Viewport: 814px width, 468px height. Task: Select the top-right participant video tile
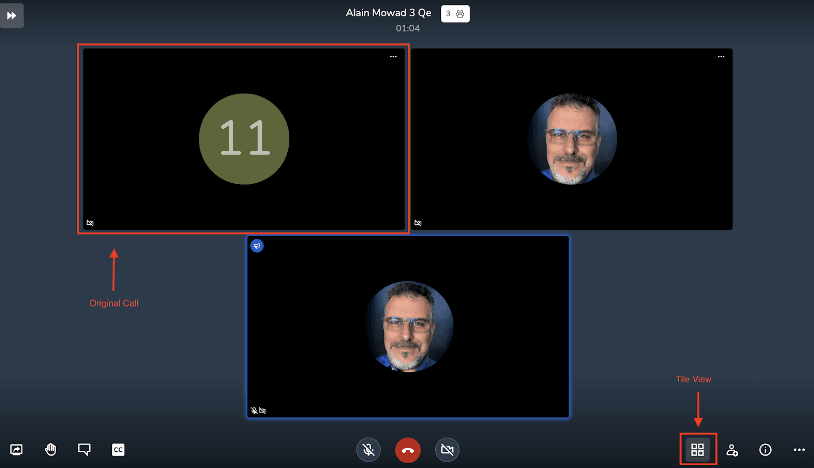(x=572, y=139)
